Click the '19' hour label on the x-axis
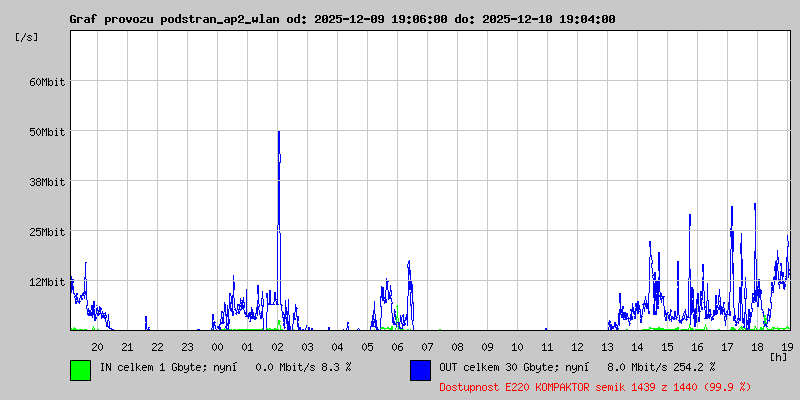 pos(785,347)
